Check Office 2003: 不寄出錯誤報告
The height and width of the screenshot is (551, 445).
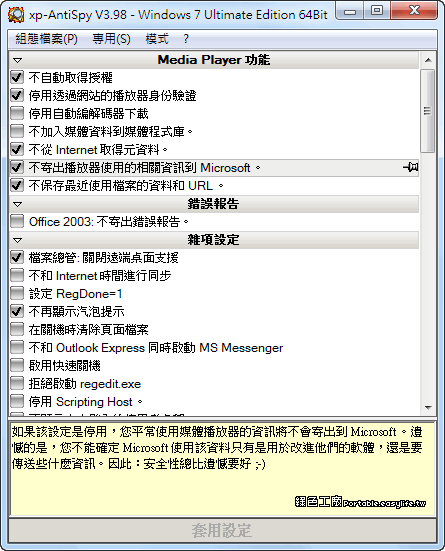pyautogui.click(x=17, y=221)
